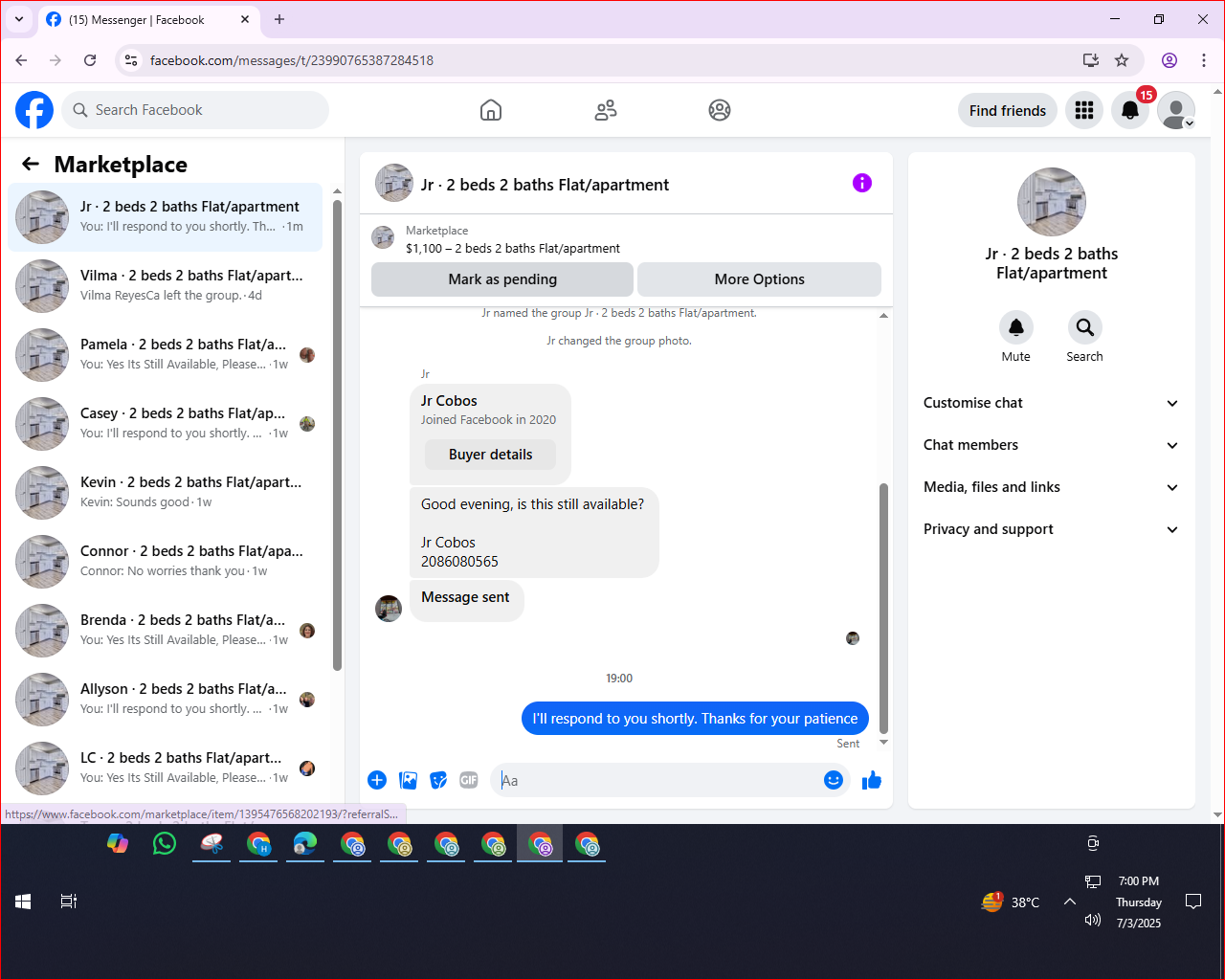Image resolution: width=1225 pixels, height=980 pixels.
Task: Open the Menu grid icon
Action: pos(1084,110)
